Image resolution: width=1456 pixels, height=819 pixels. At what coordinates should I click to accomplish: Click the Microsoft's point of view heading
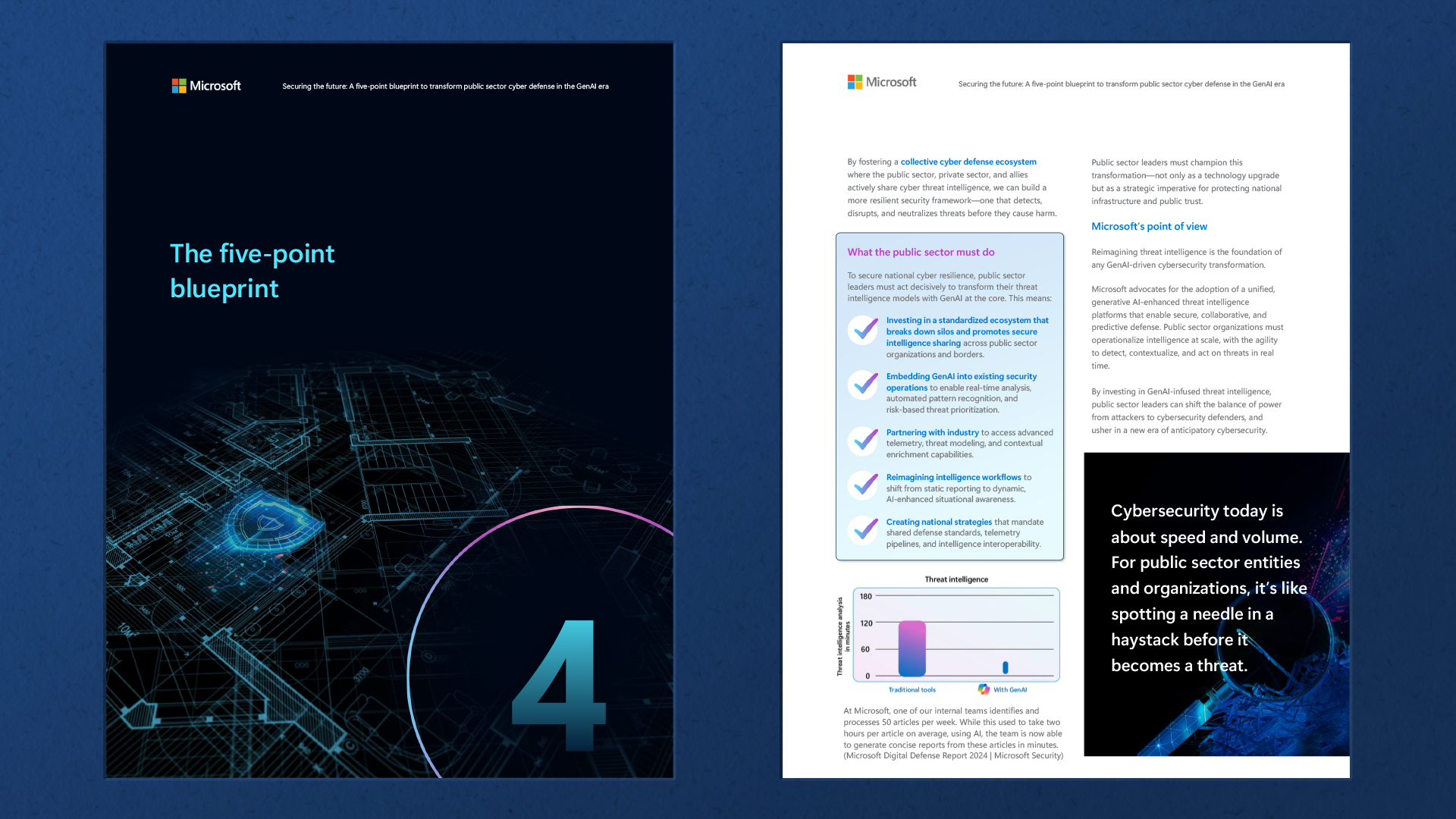pos(1149,226)
